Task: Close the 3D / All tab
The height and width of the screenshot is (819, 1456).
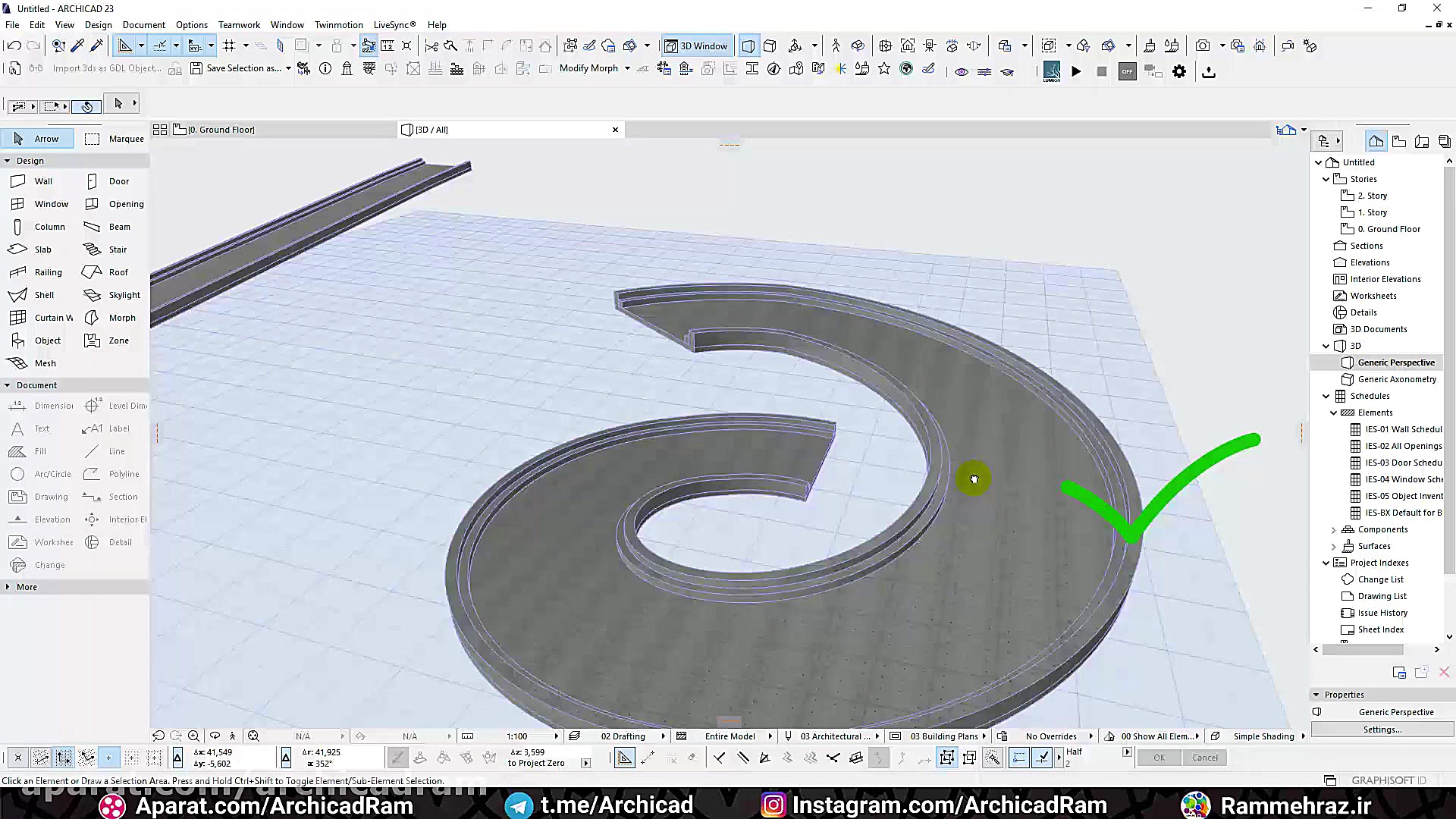Action: (615, 130)
